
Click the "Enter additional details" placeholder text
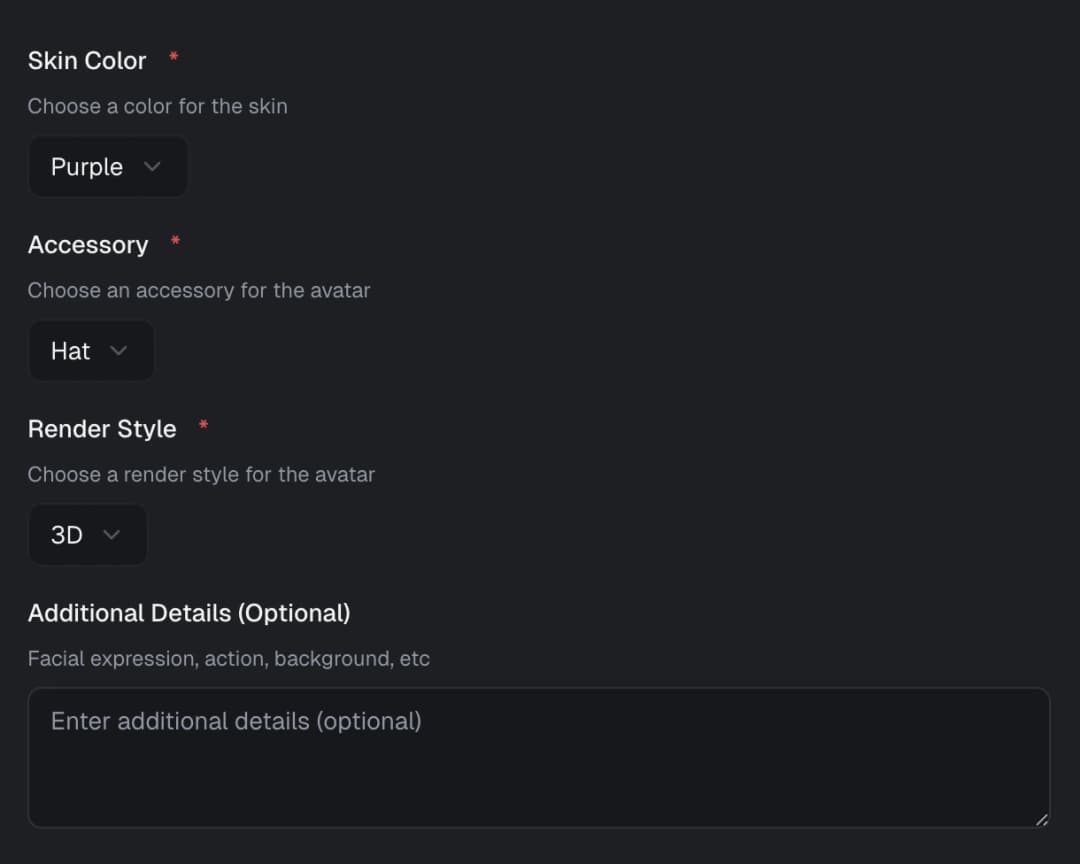point(236,721)
